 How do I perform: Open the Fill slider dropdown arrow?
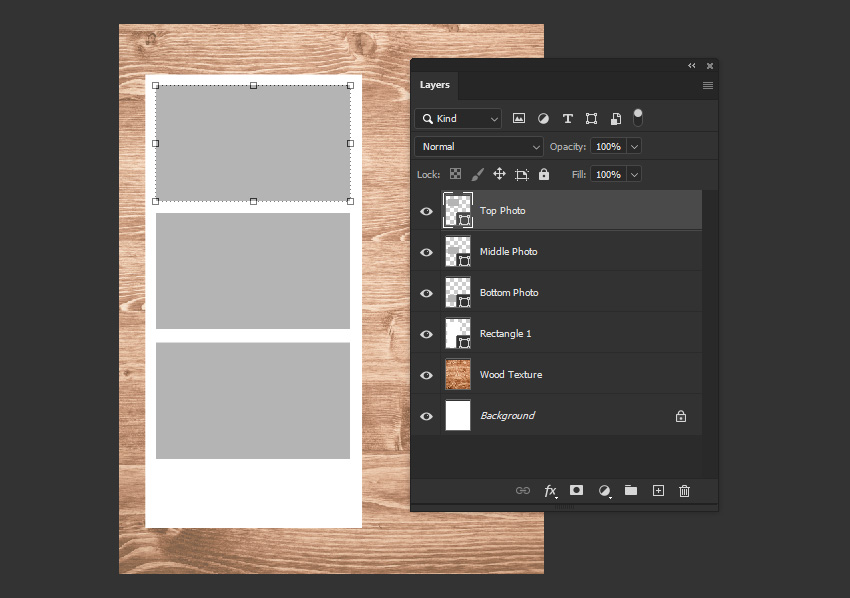coord(634,174)
